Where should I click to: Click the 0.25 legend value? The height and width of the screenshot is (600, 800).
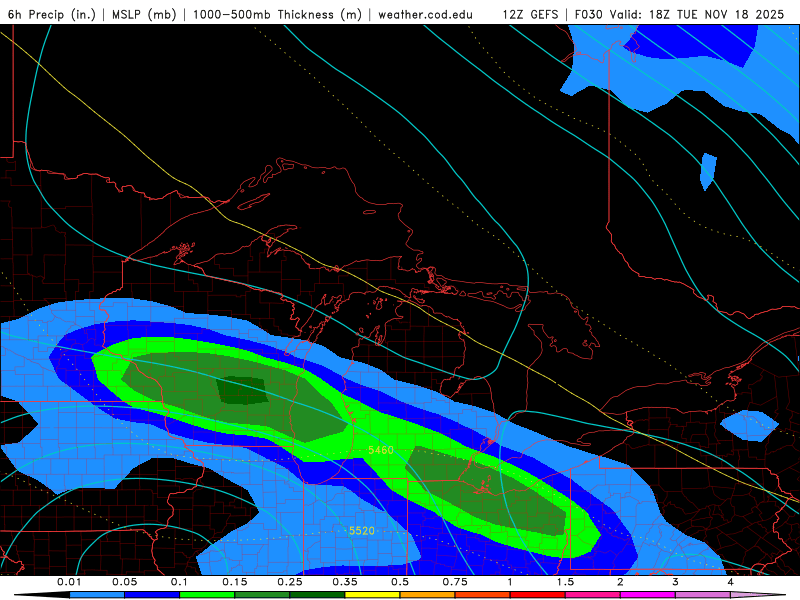point(290,582)
